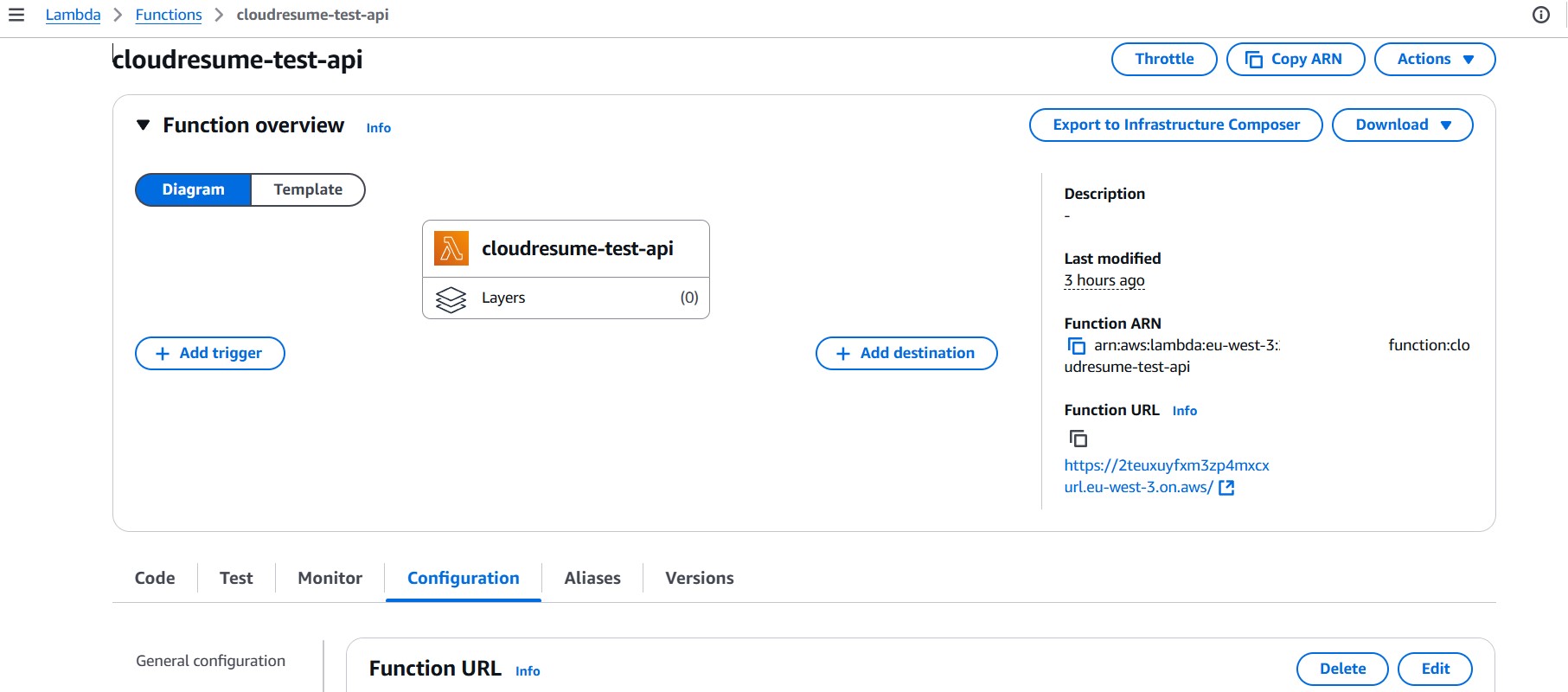Screen dimensions: 1568x692
Task: Open the Function URL external link icon
Action: click(x=1226, y=488)
